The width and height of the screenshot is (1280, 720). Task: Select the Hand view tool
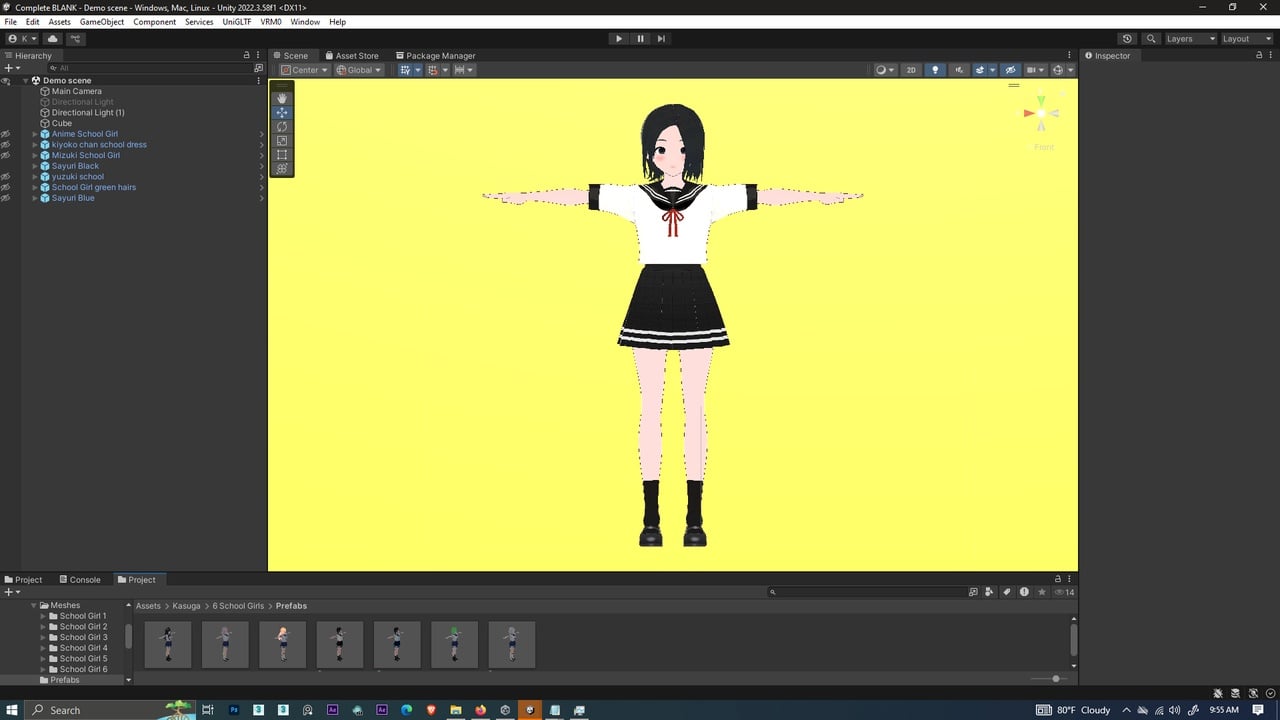click(282, 98)
